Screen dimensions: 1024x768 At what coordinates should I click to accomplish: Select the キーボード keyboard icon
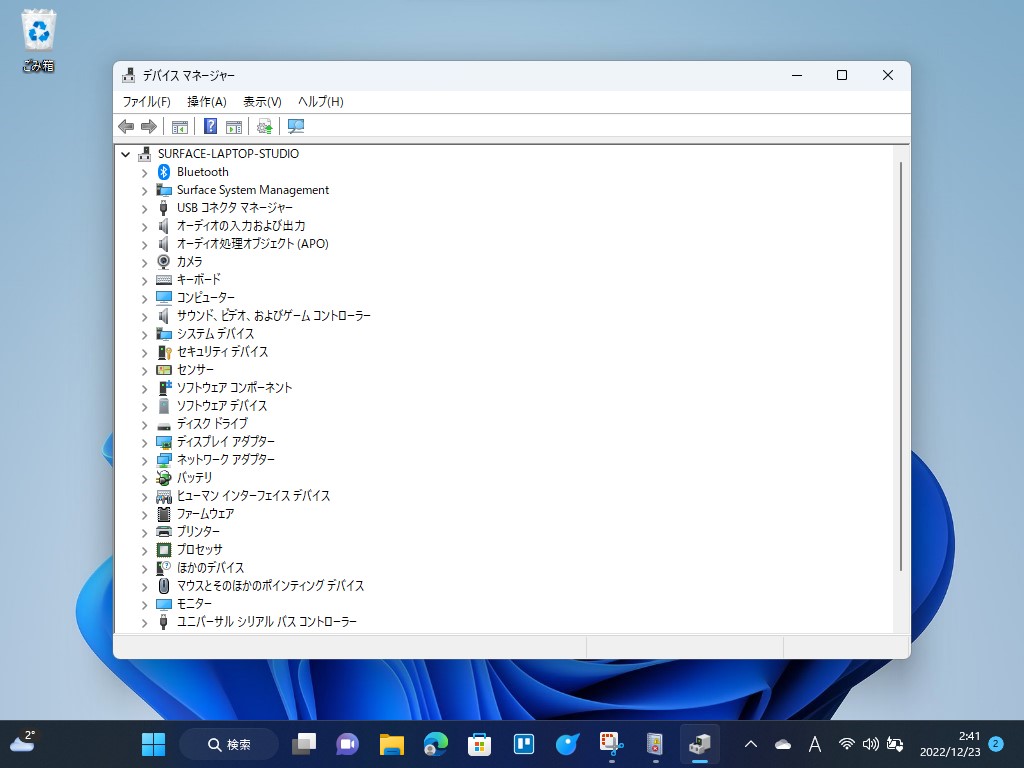point(164,280)
